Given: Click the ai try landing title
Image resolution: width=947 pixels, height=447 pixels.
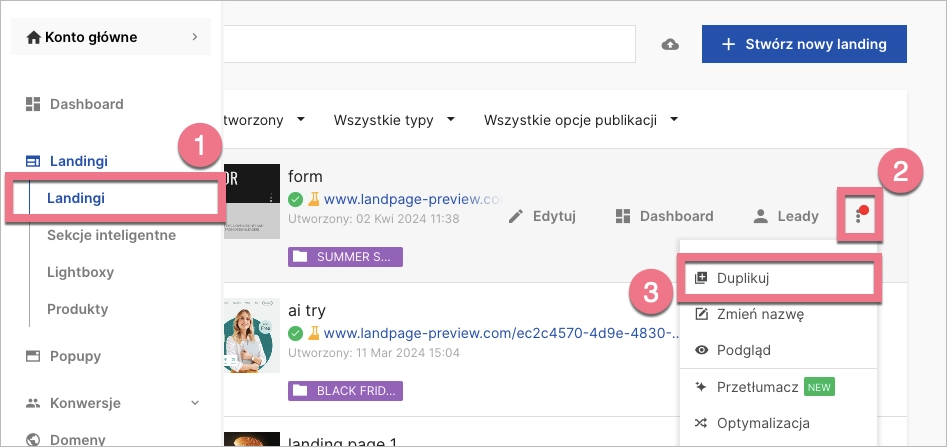Looking at the screenshot, I should (x=307, y=310).
